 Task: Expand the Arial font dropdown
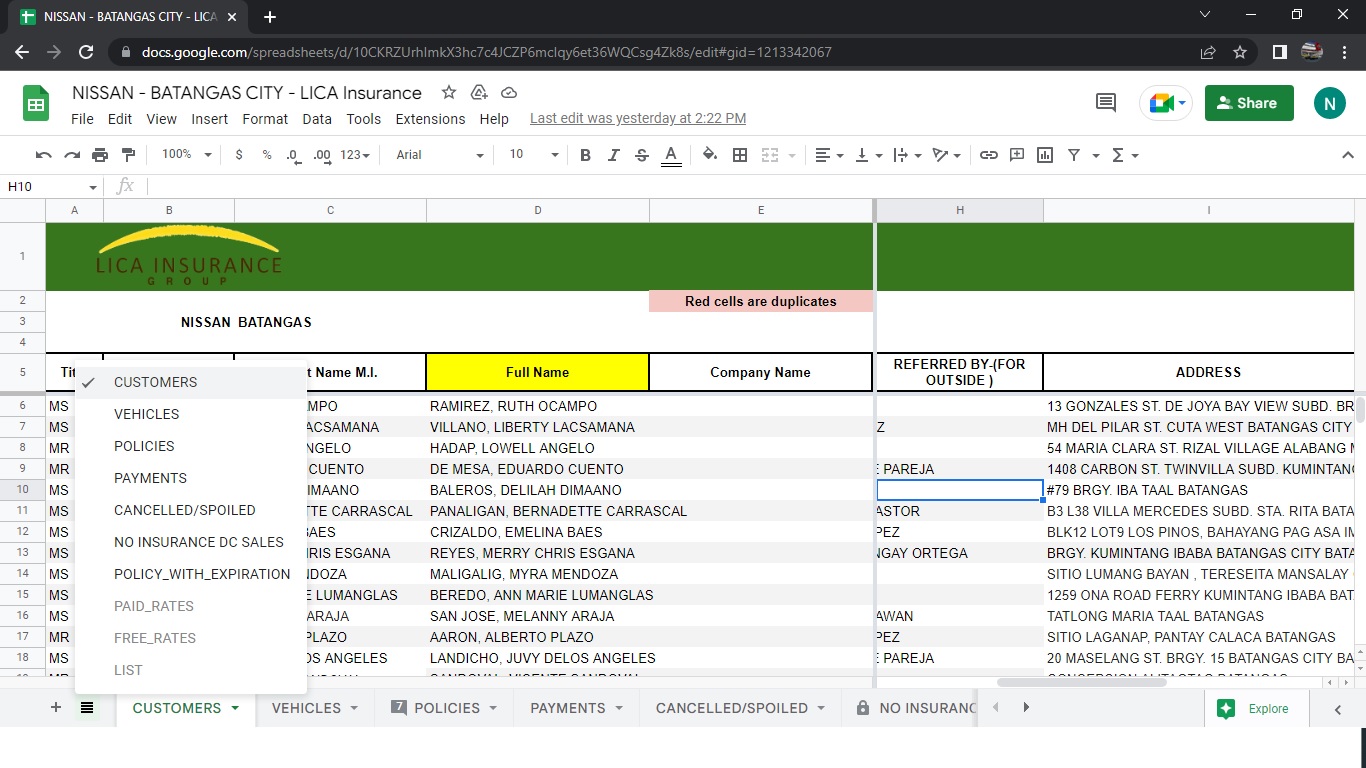pyautogui.click(x=439, y=155)
